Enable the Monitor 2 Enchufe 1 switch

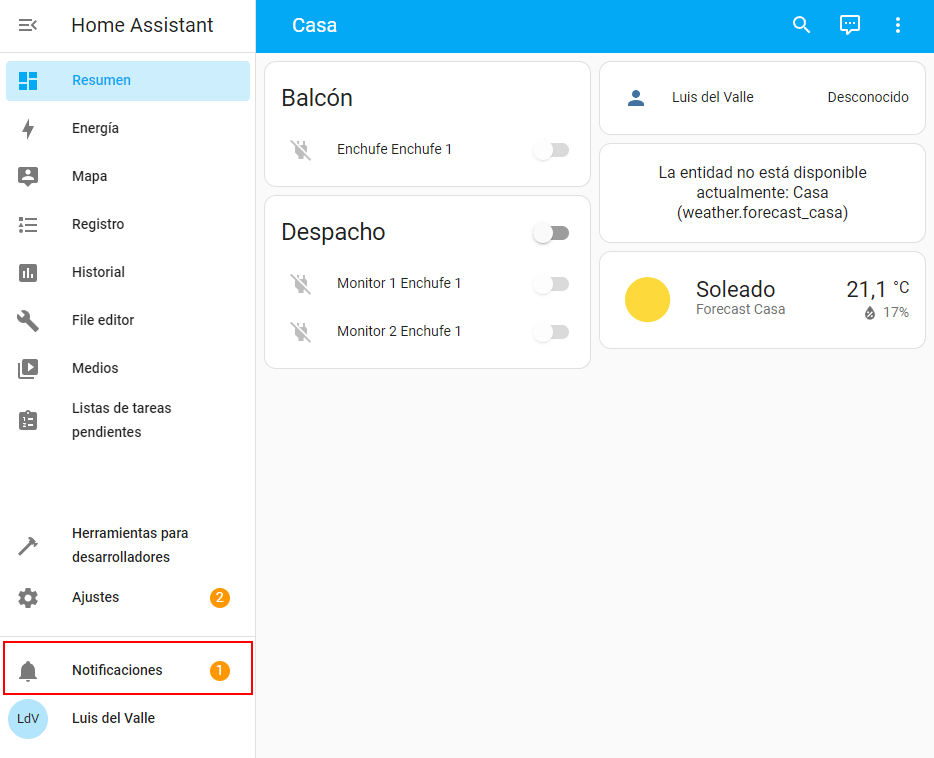click(x=551, y=332)
